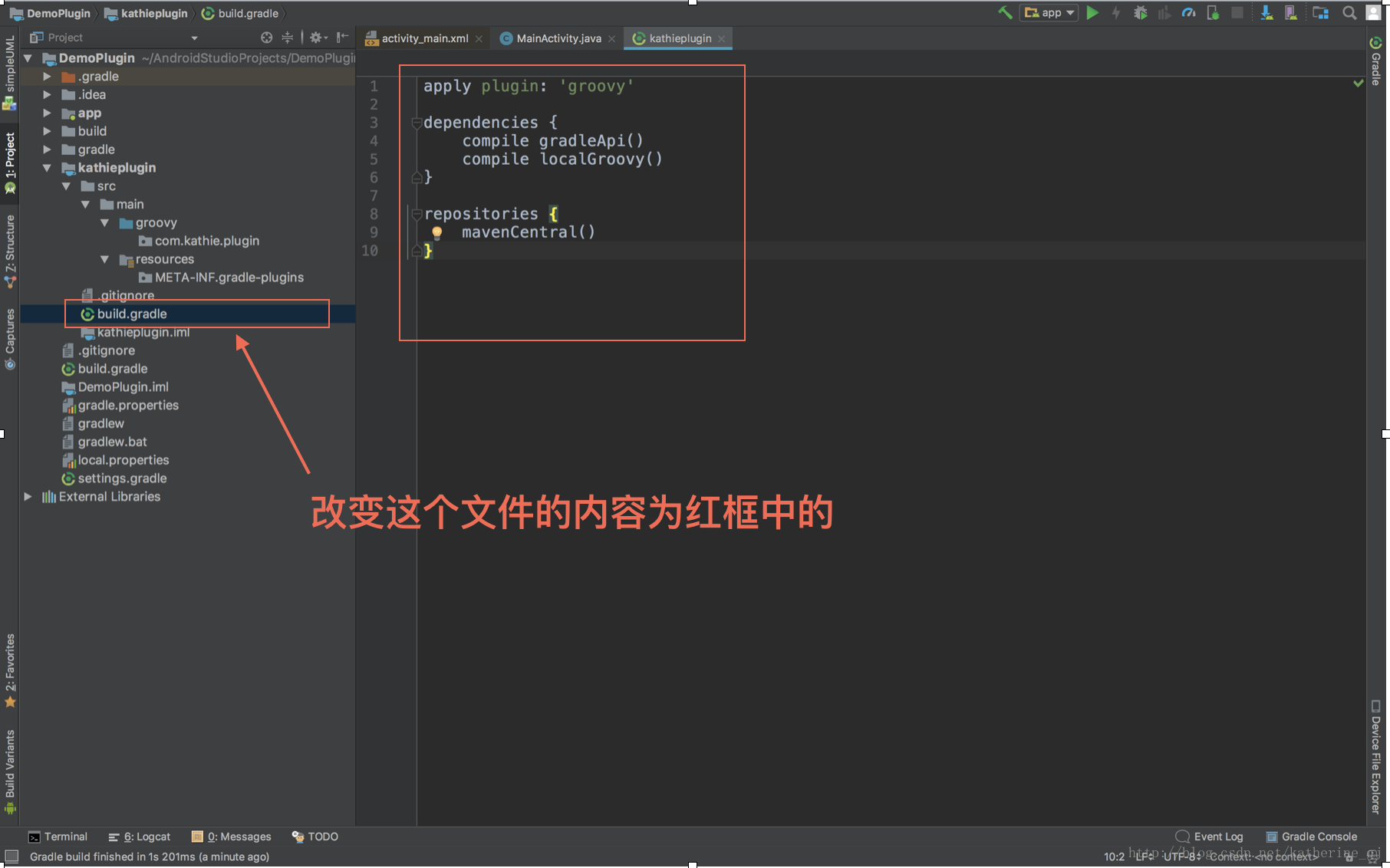Image resolution: width=1390 pixels, height=868 pixels.
Task: Run the app with the green play button
Action: coord(1092,12)
